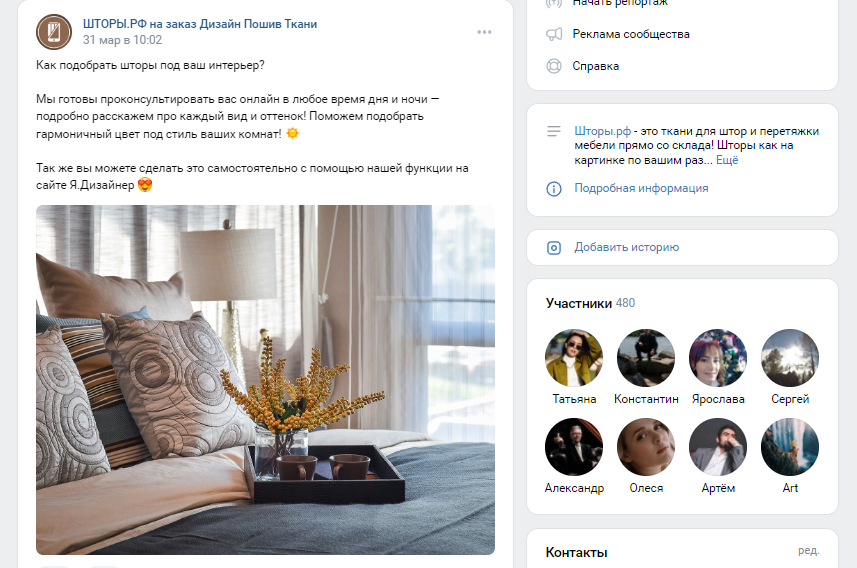Open Константин's member profile avatar
This screenshot has width=857, height=568.
[646, 358]
